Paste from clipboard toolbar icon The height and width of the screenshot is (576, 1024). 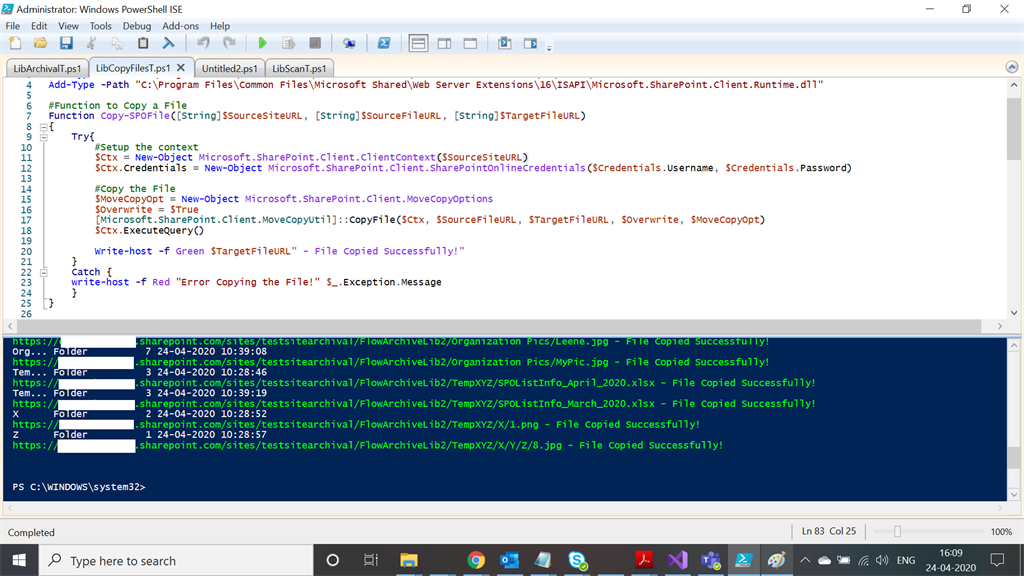click(x=142, y=43)
